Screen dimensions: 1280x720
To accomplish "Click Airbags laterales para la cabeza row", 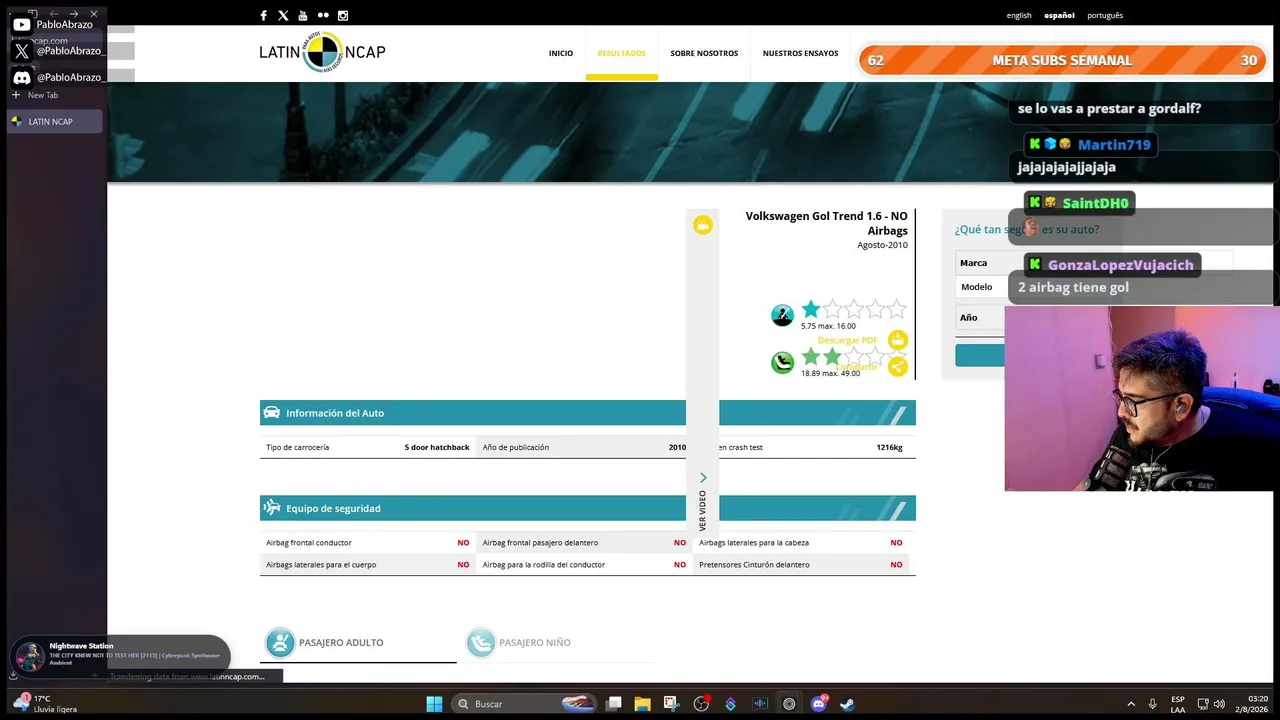I will point(800,542).
